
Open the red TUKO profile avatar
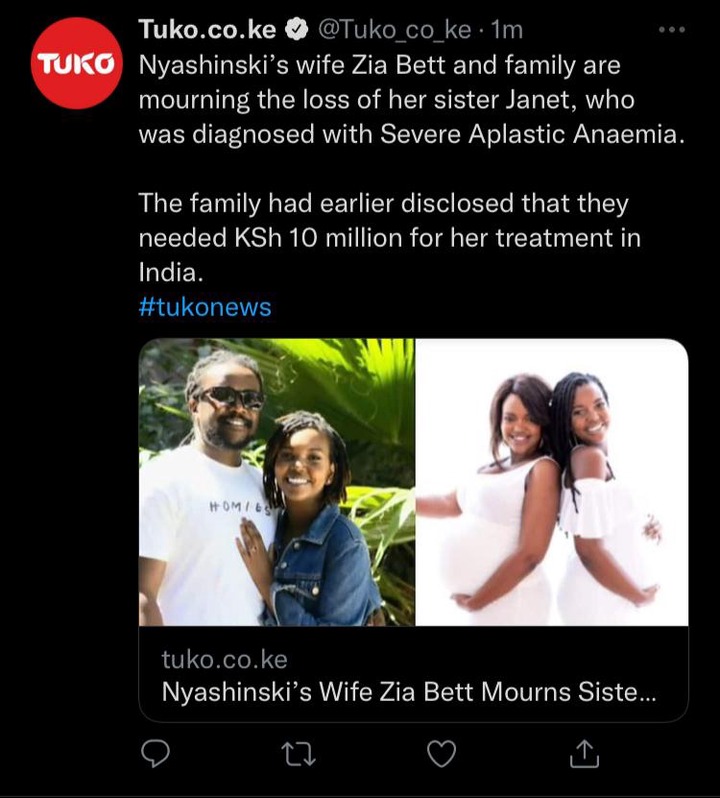(x=76, y=63)
